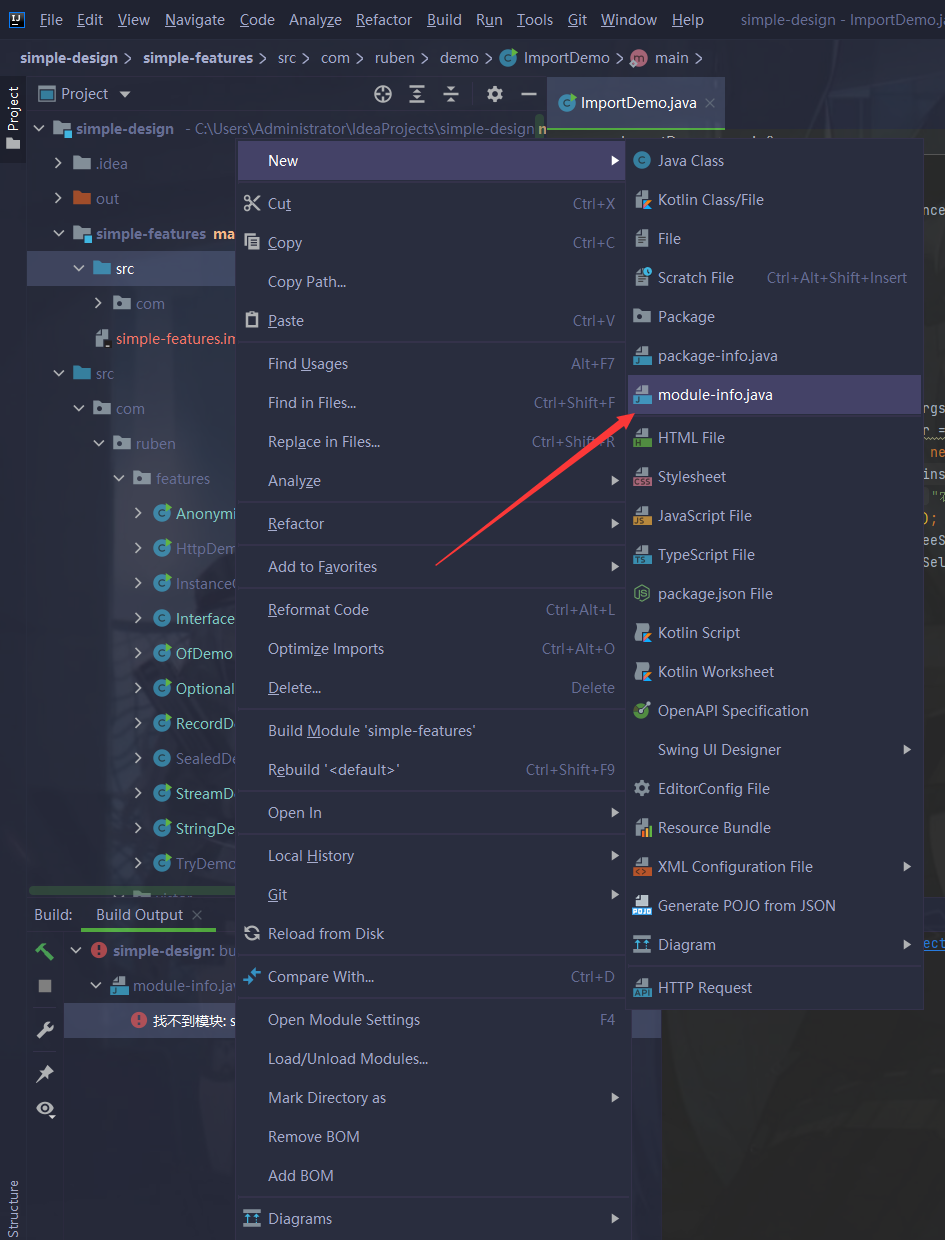
Task: Click the Build hammer icon
Action: pos(45,950)
